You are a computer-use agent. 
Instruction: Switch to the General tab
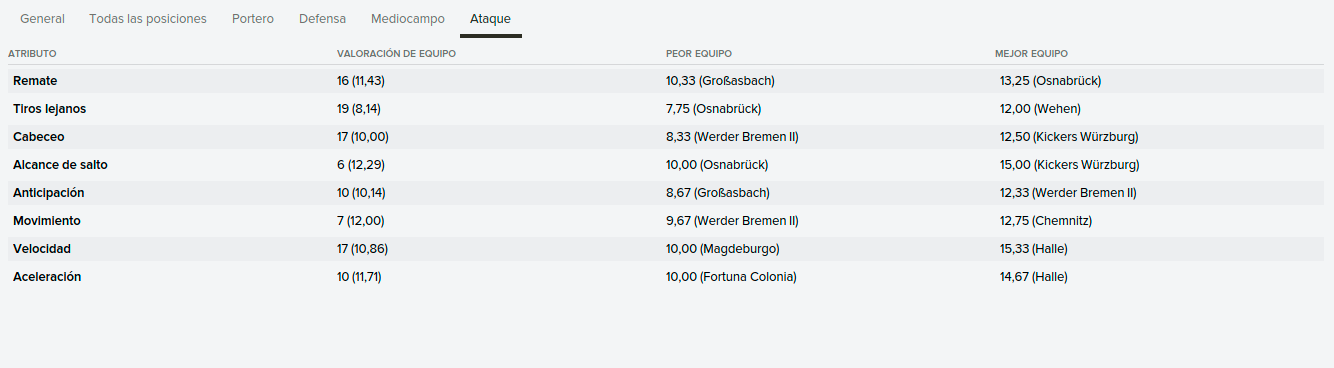(x=43, y=19)
